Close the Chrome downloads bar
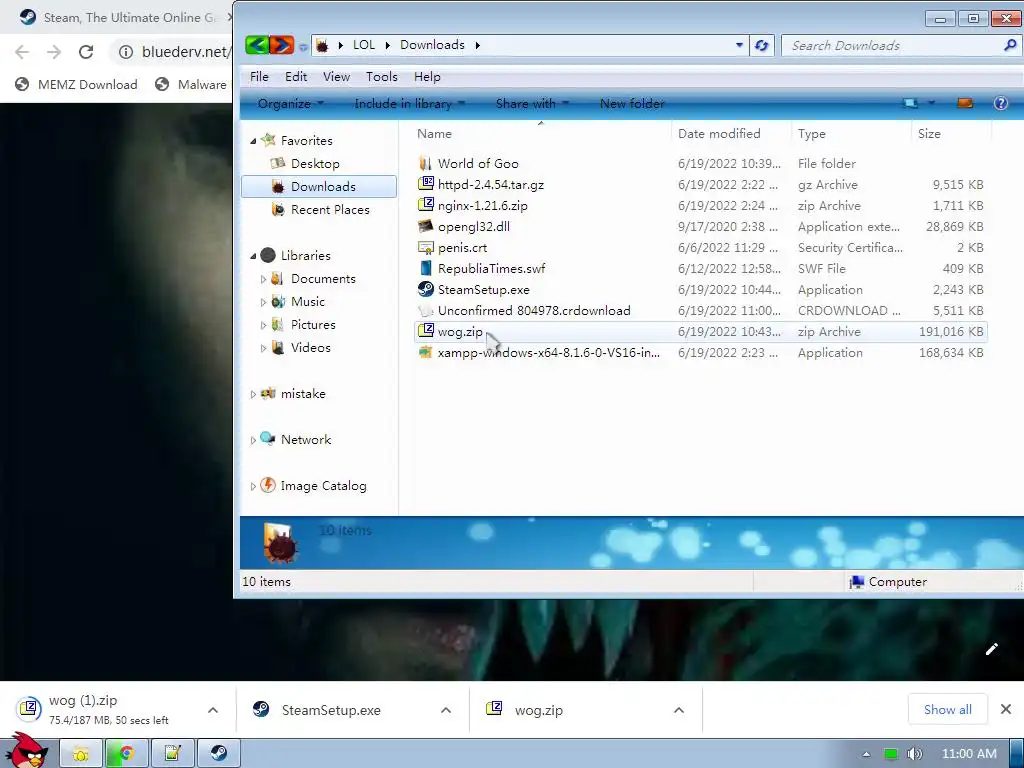This screenshot has height=768, width=1024. pos(1006,709)
